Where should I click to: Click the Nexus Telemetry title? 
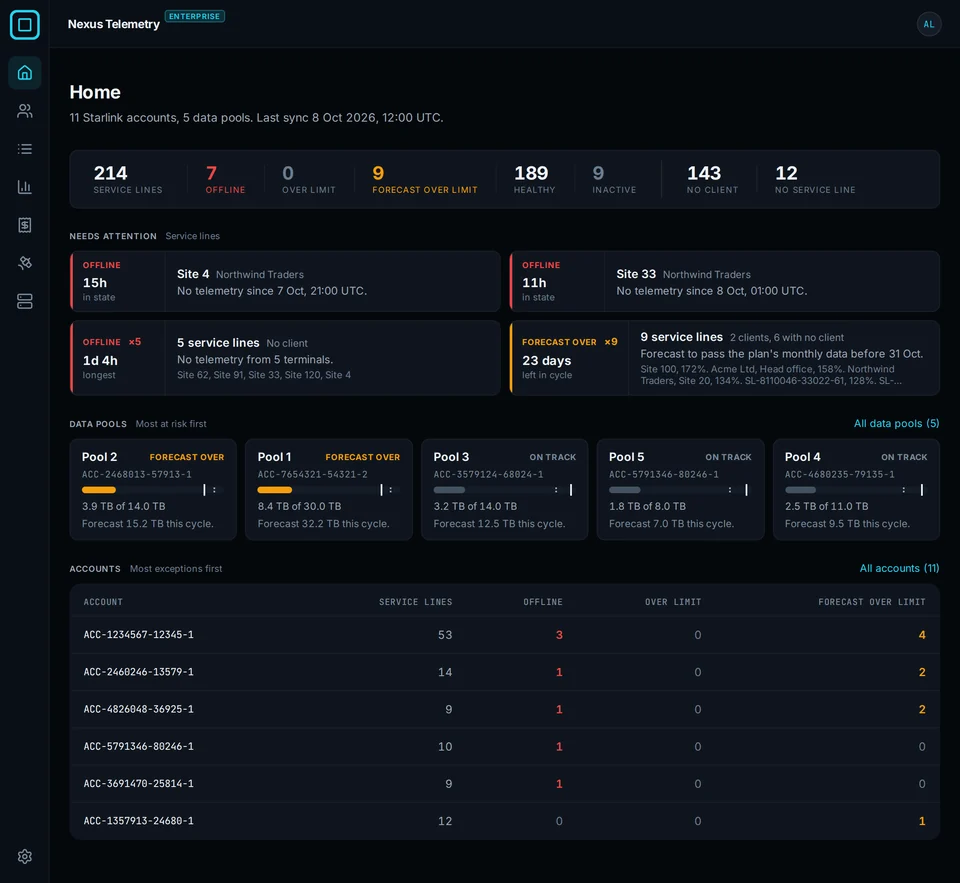tap(114, 24)
